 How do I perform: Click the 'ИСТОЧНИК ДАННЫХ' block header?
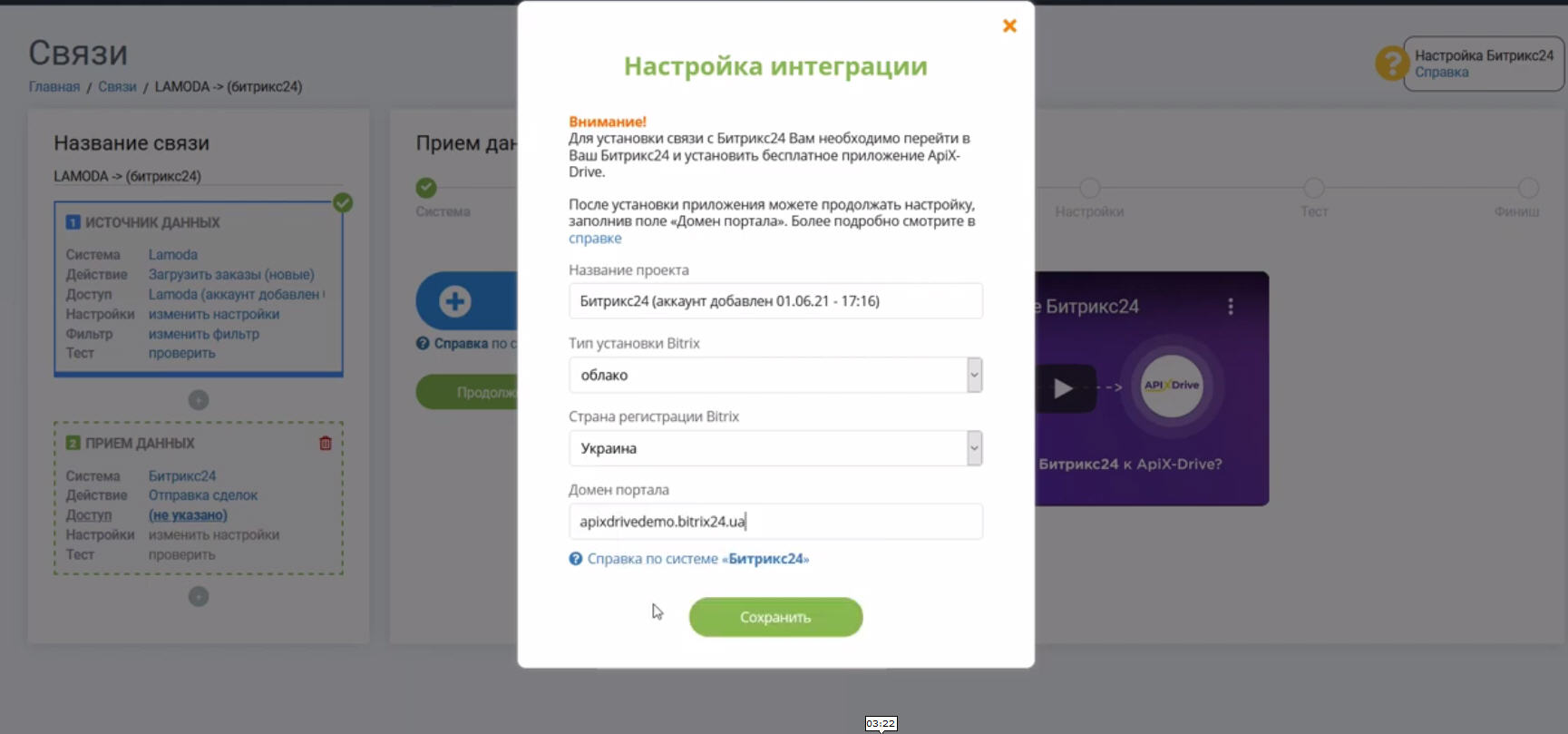152,222
